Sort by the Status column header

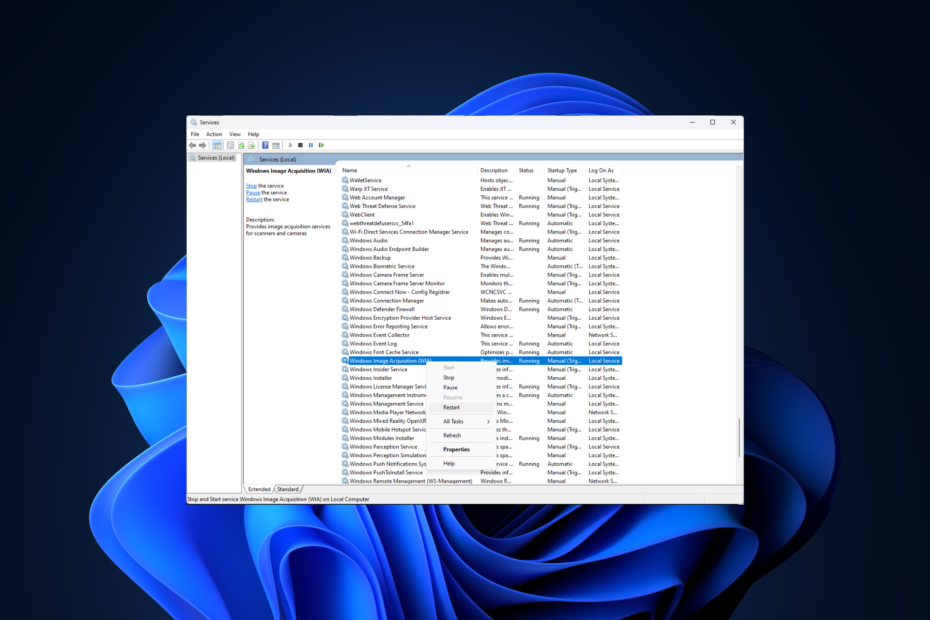tap(530, 170)
